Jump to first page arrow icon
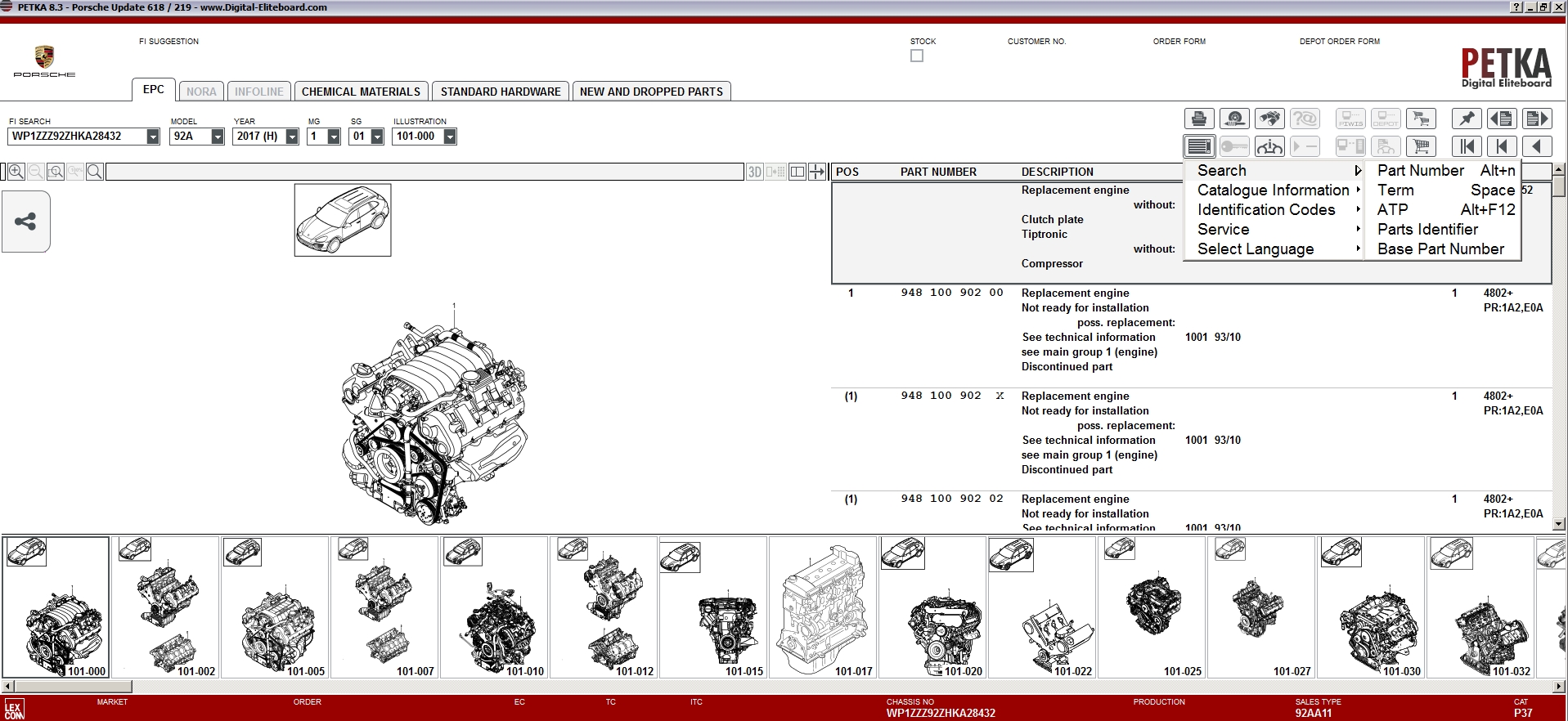The width and height of the screenshot is (1568, 721). [x=1467, y=146]
